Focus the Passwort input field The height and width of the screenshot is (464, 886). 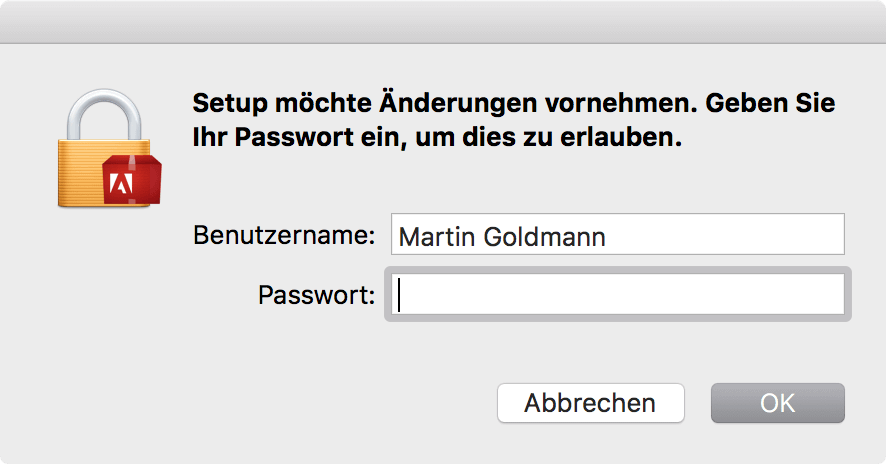tap(617, 295)
